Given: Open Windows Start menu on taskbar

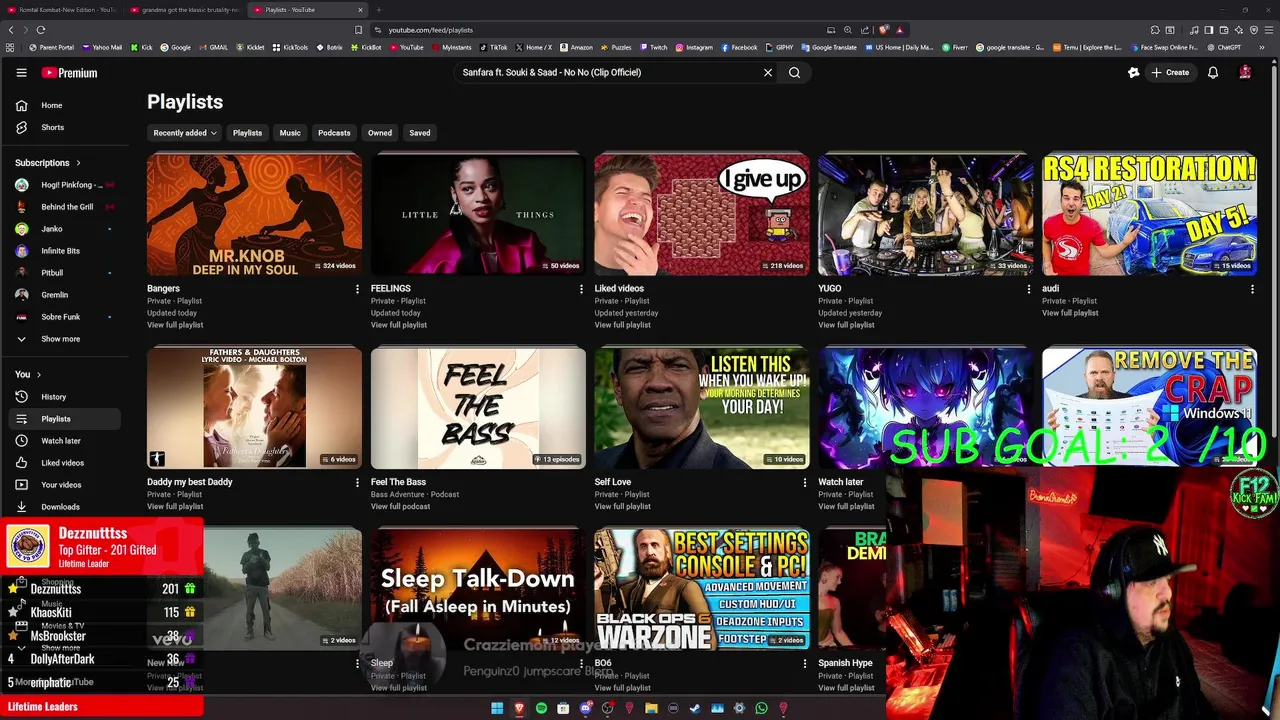Looking at the screenshot, I should (x=497, y=708).
